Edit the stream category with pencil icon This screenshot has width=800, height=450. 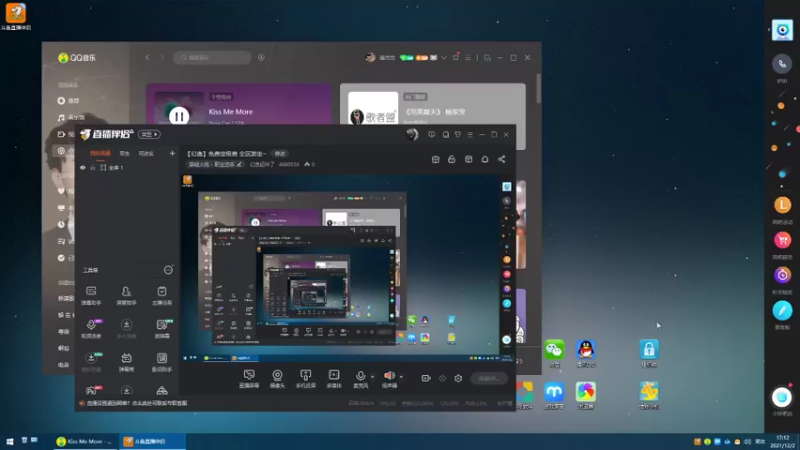point(239,164)
